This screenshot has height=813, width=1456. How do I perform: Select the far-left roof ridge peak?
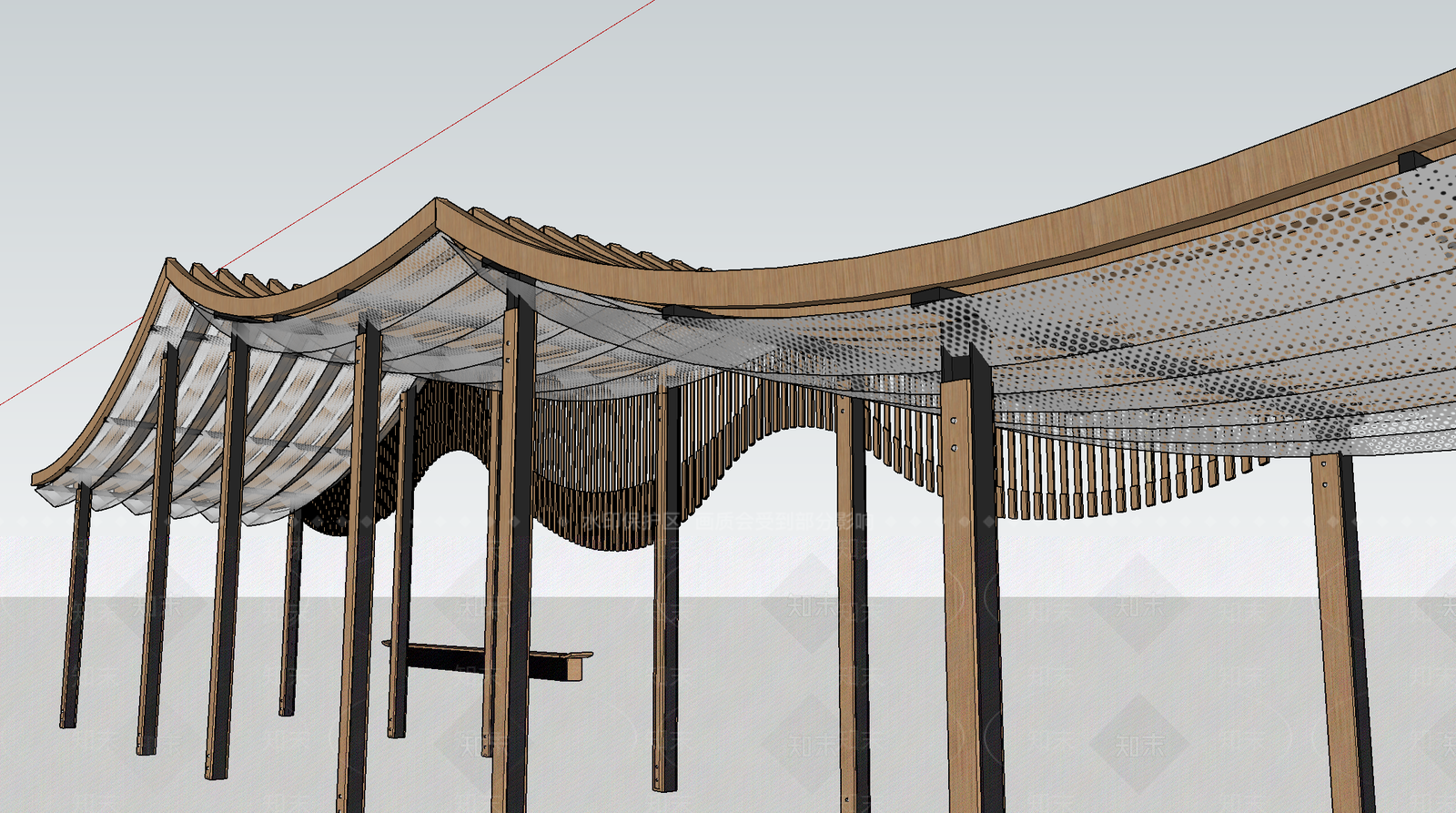(170, 265)
